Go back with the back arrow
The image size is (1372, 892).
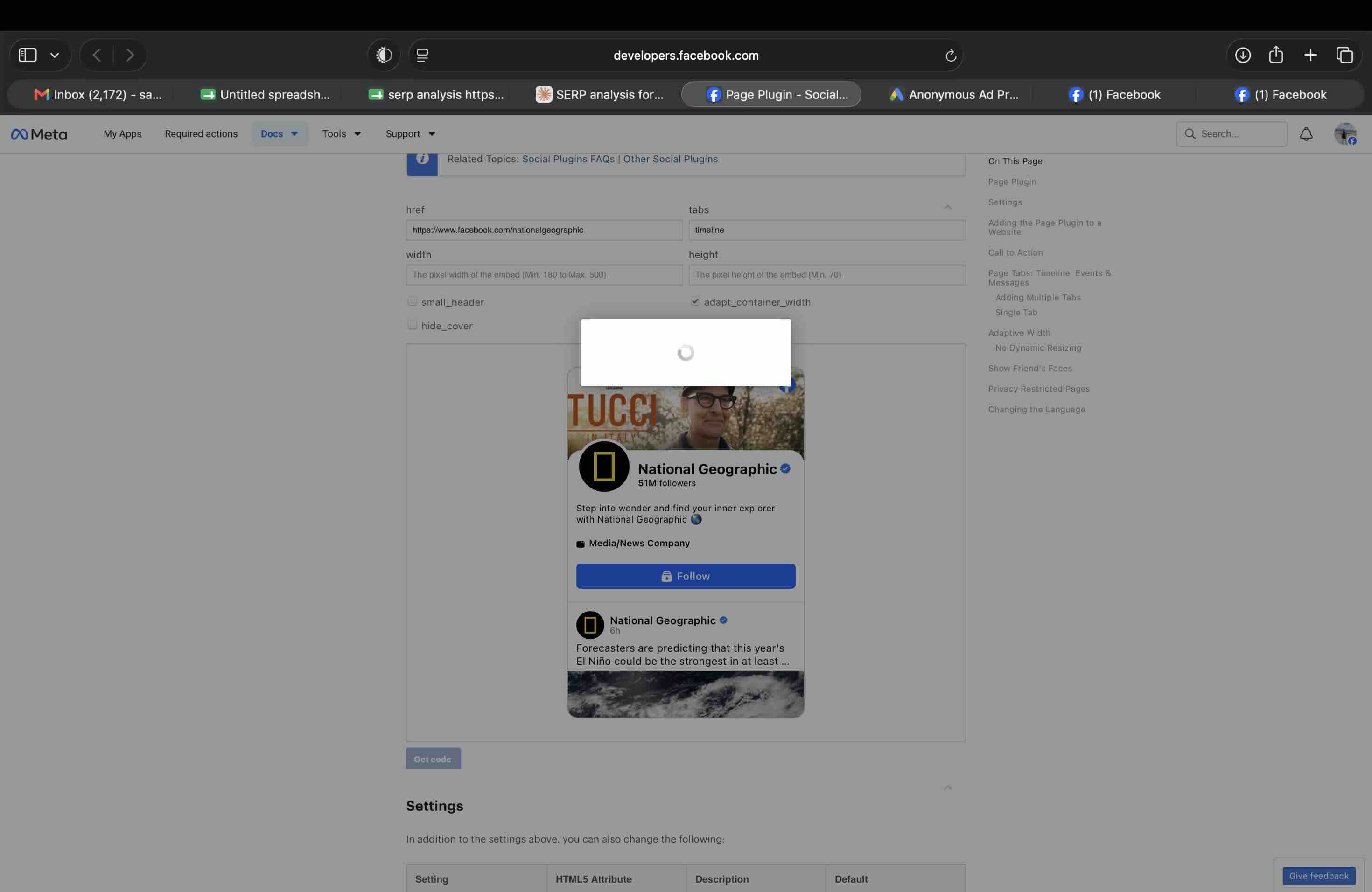(x=97, y=55)
